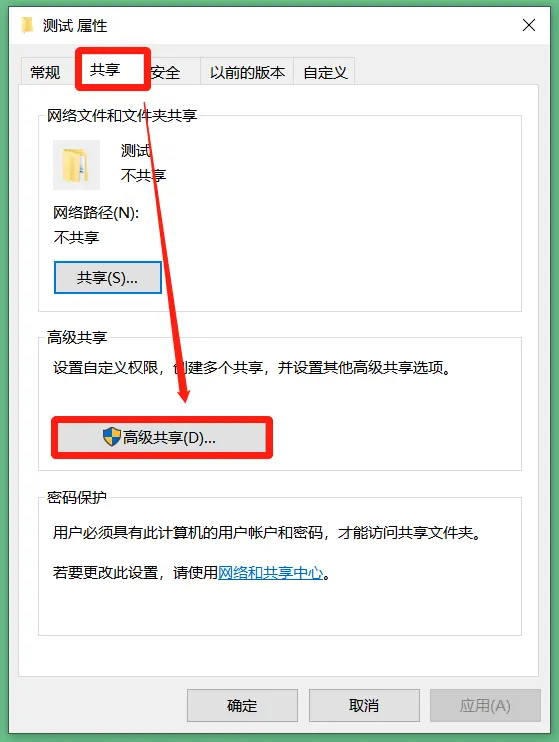The height and width of the screenshot is (742, 559).
Task: Click the large 测试 shared folder icon
Action: click(76, 165)
